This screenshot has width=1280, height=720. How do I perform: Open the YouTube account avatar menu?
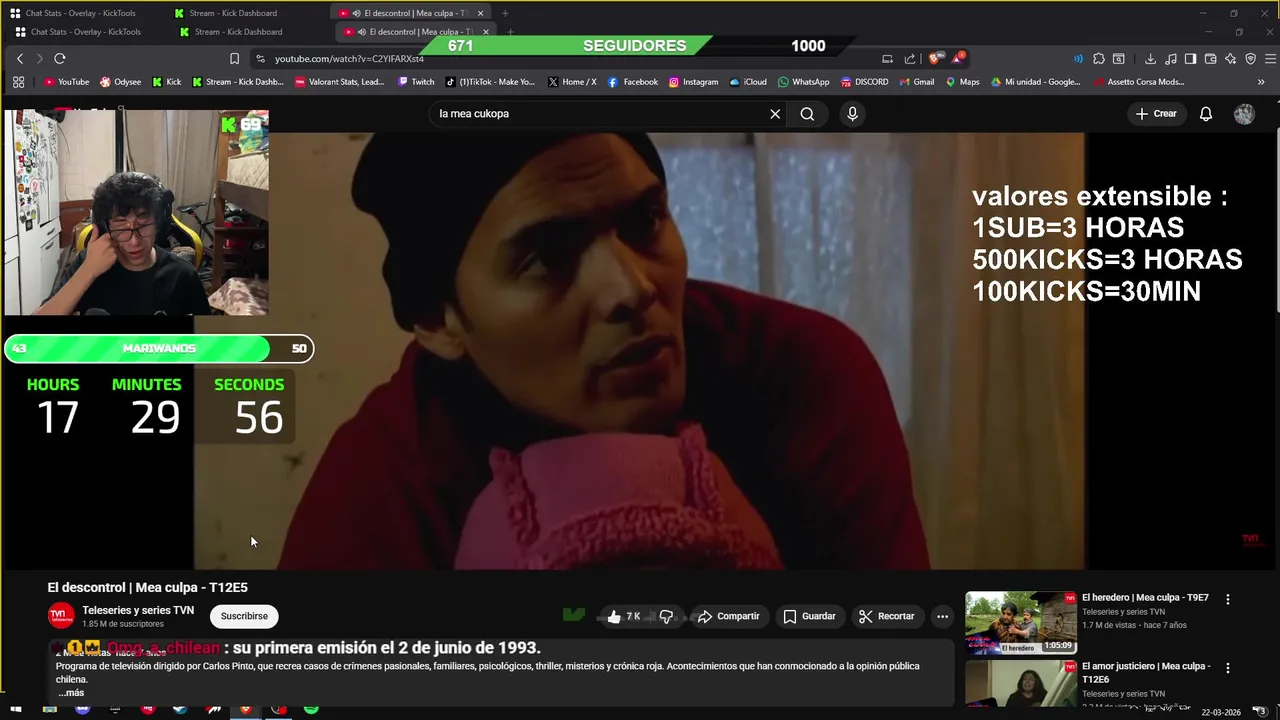(x=1244, y=114)
